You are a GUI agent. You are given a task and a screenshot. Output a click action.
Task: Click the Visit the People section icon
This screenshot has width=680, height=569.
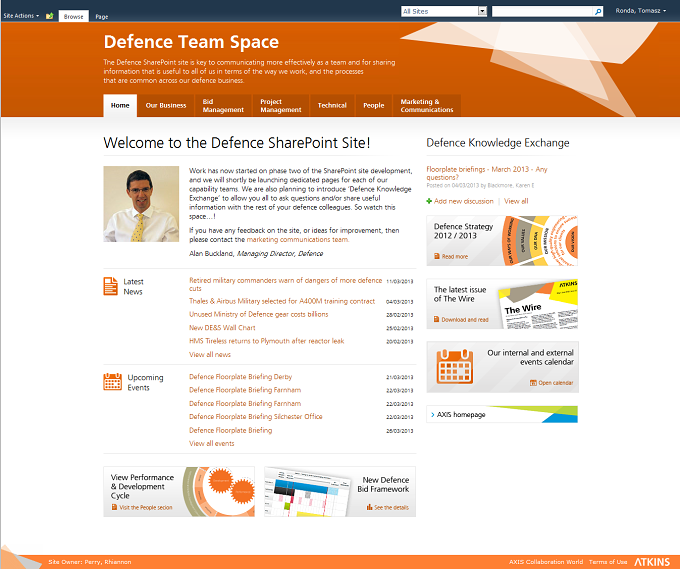[x=114, y=507]
